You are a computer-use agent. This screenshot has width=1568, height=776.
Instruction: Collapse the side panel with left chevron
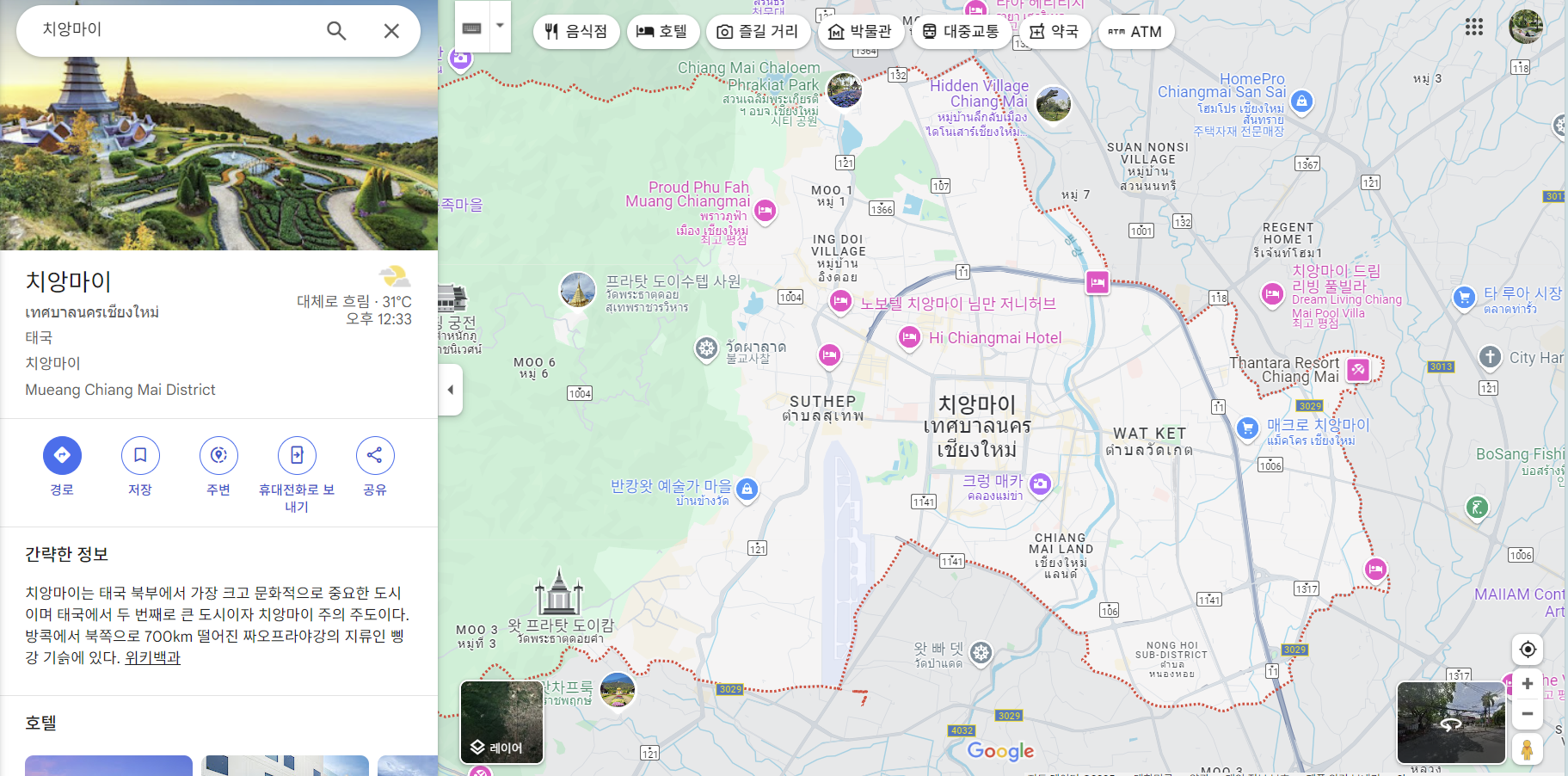[x=451, y=390]
